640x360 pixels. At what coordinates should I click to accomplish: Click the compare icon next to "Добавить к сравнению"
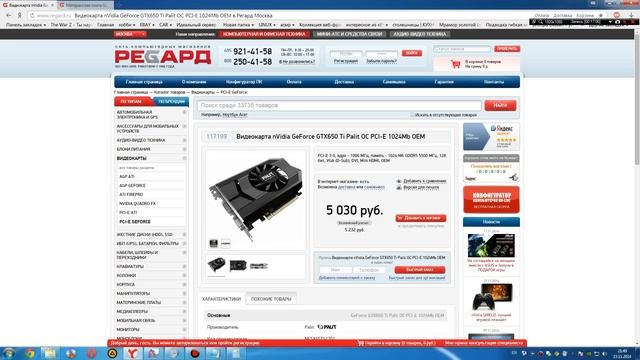click(399, 181)
